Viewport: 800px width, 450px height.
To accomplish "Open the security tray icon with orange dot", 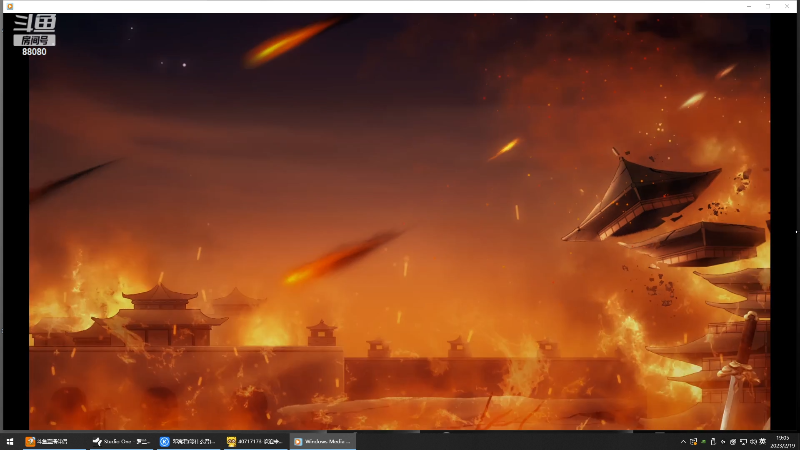I will (693, 442).
